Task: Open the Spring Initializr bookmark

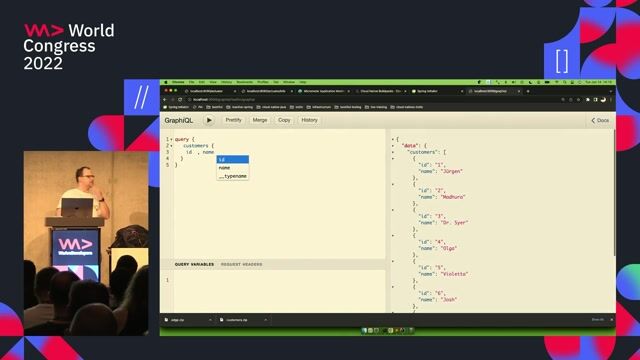Action: [176, 107]
